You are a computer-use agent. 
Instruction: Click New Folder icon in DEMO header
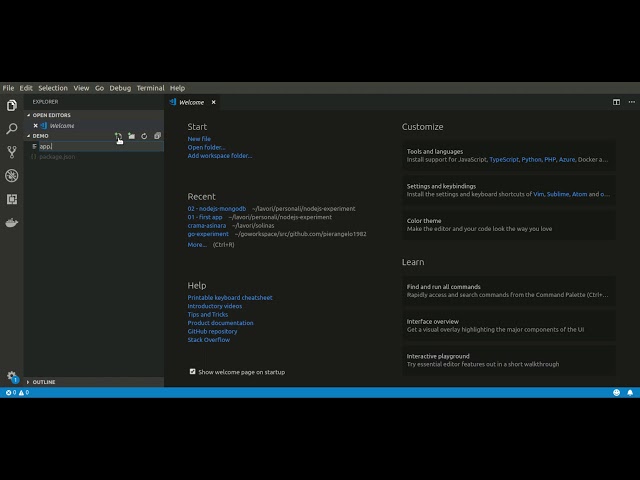click(131, 136)
